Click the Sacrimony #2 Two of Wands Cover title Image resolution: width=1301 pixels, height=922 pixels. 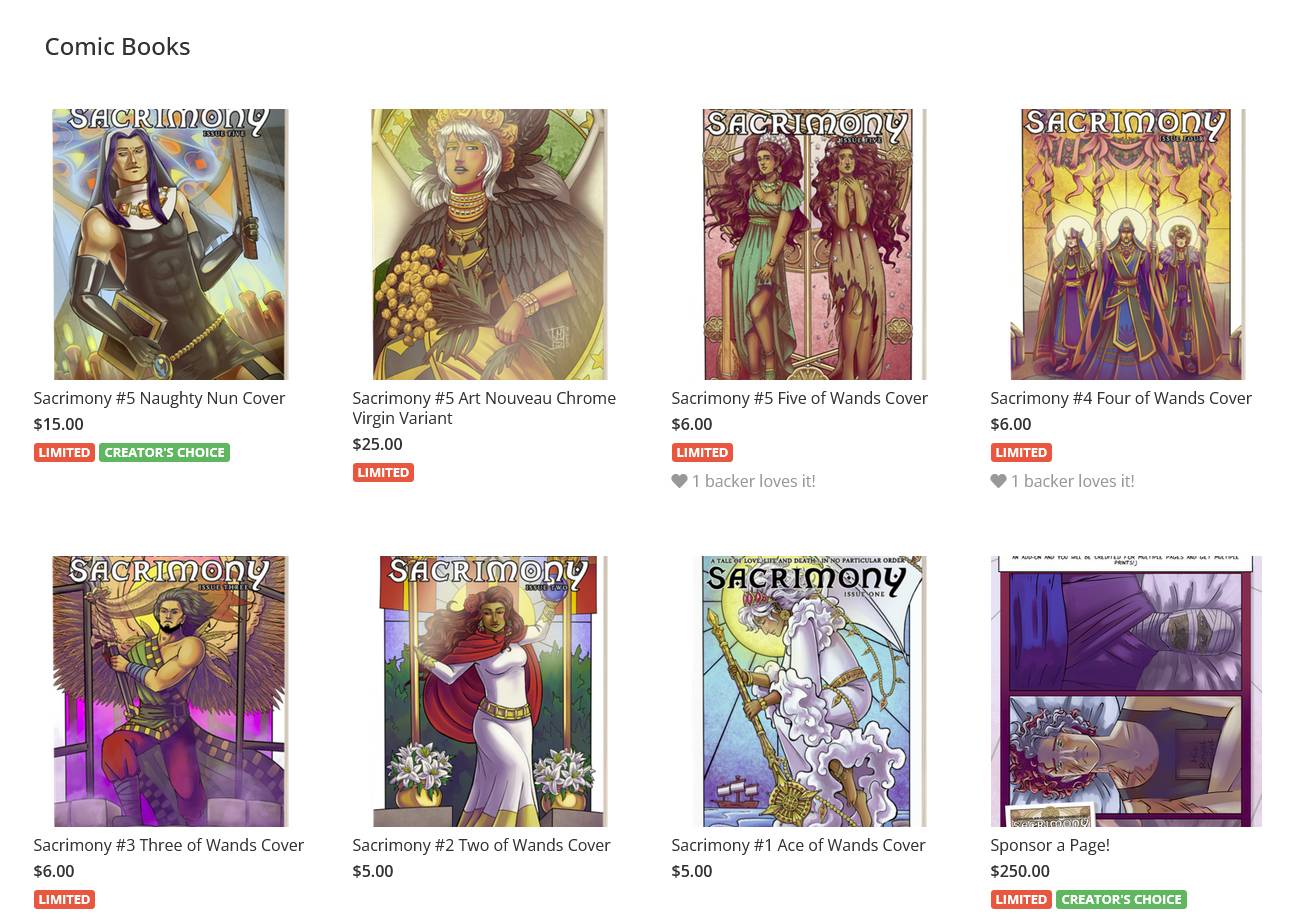pos(481,845)
